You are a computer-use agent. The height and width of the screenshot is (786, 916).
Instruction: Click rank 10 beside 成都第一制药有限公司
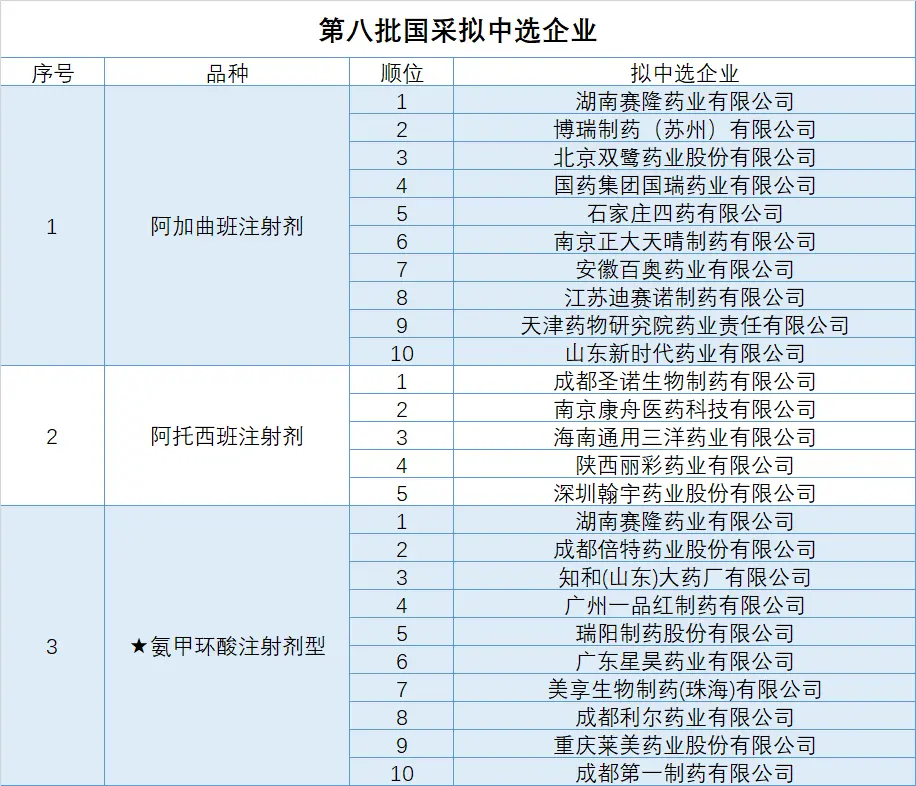coord(401,774)
